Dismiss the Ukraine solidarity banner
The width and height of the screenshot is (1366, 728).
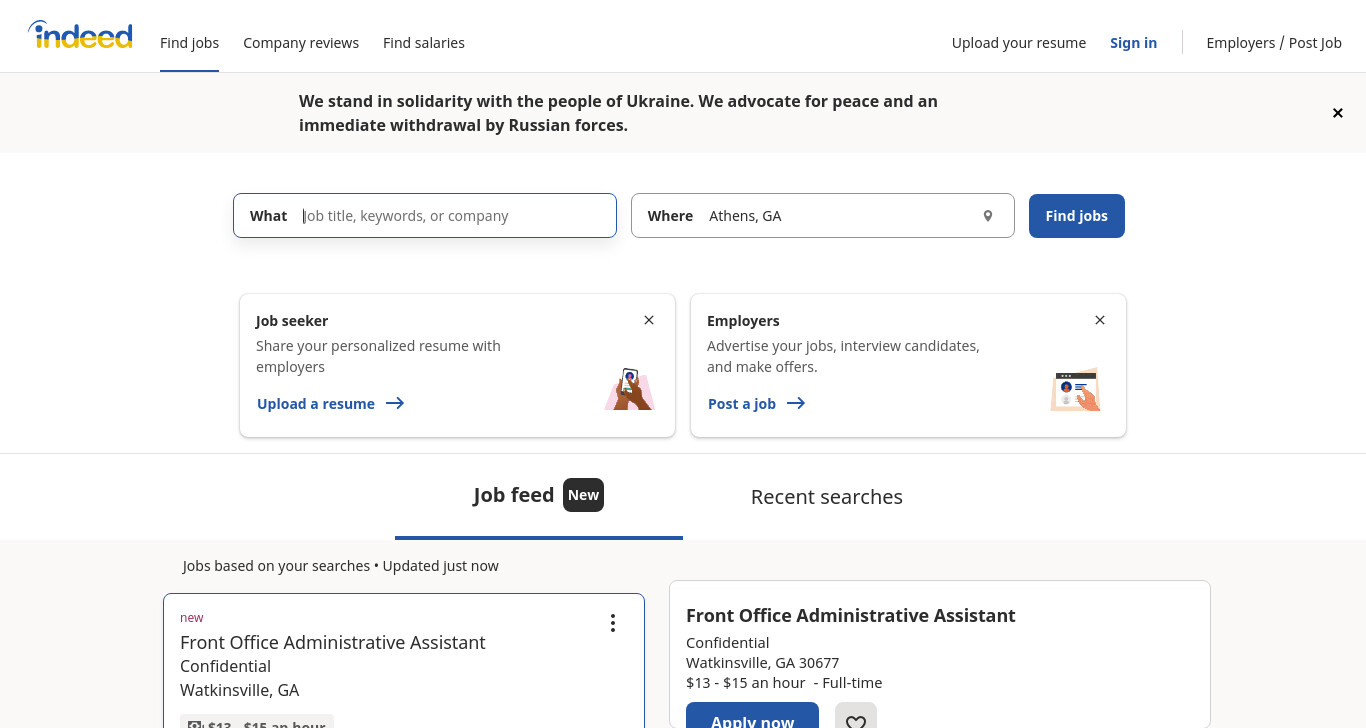[1338, 113]
